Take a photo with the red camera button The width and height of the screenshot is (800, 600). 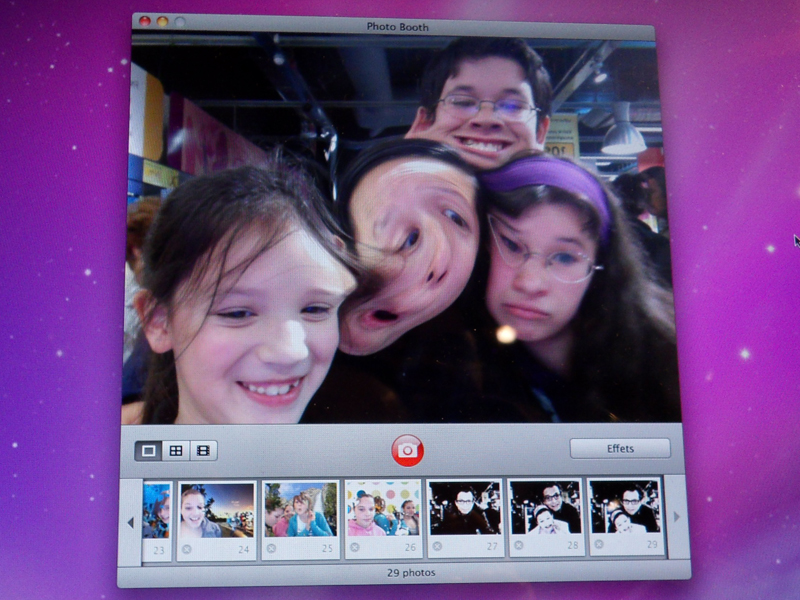point(407,451)
